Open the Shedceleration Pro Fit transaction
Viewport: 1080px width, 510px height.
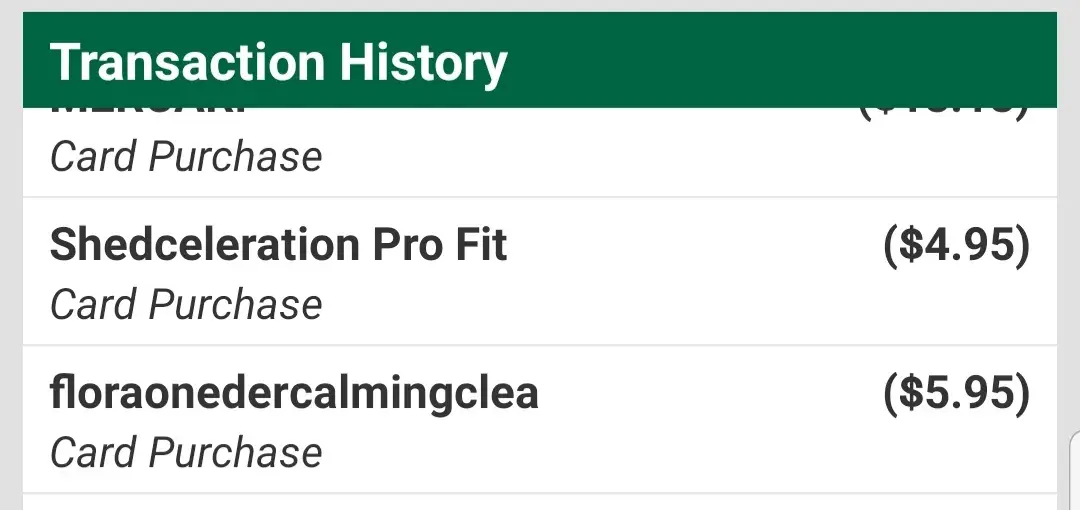(x=278, y=245)
